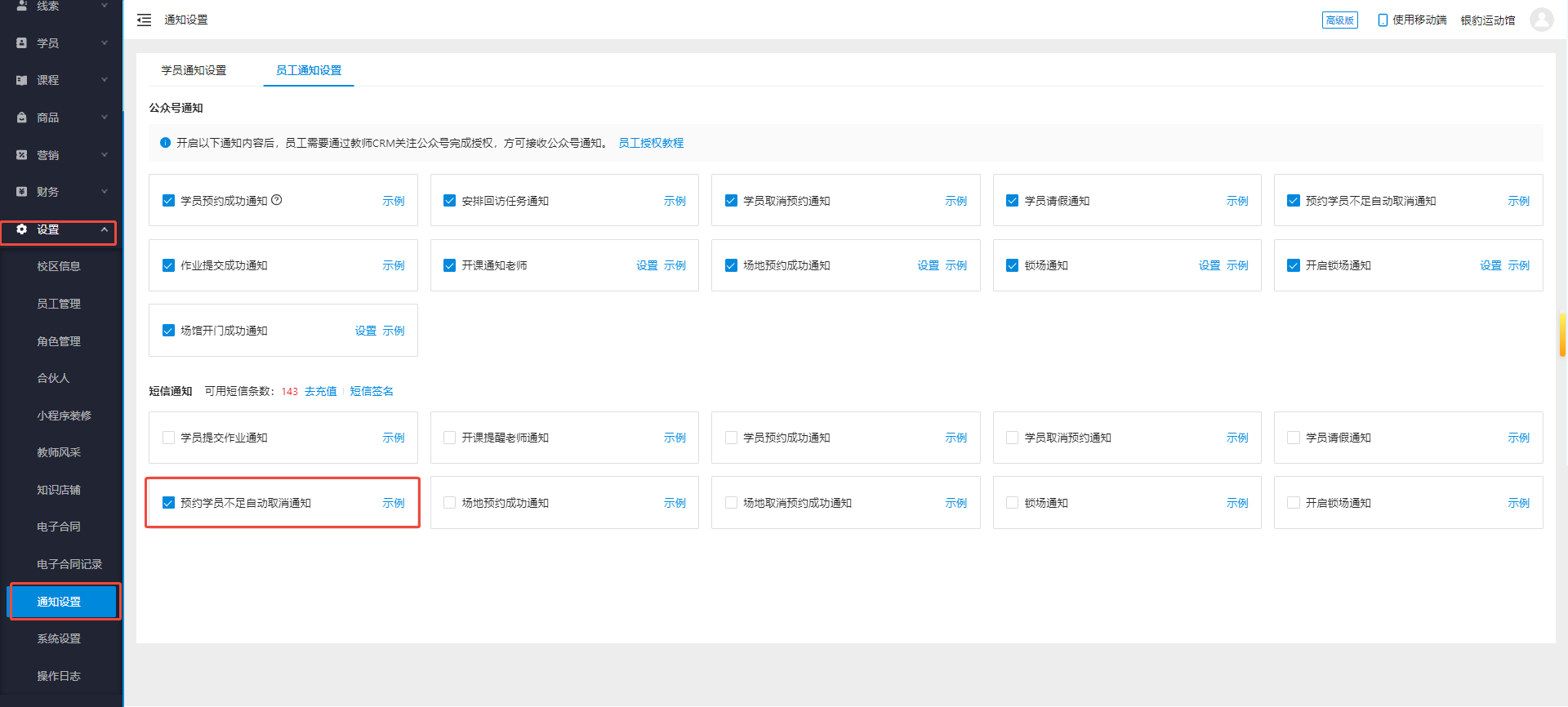Open 教师风采 in sidebar

[59, 452]
